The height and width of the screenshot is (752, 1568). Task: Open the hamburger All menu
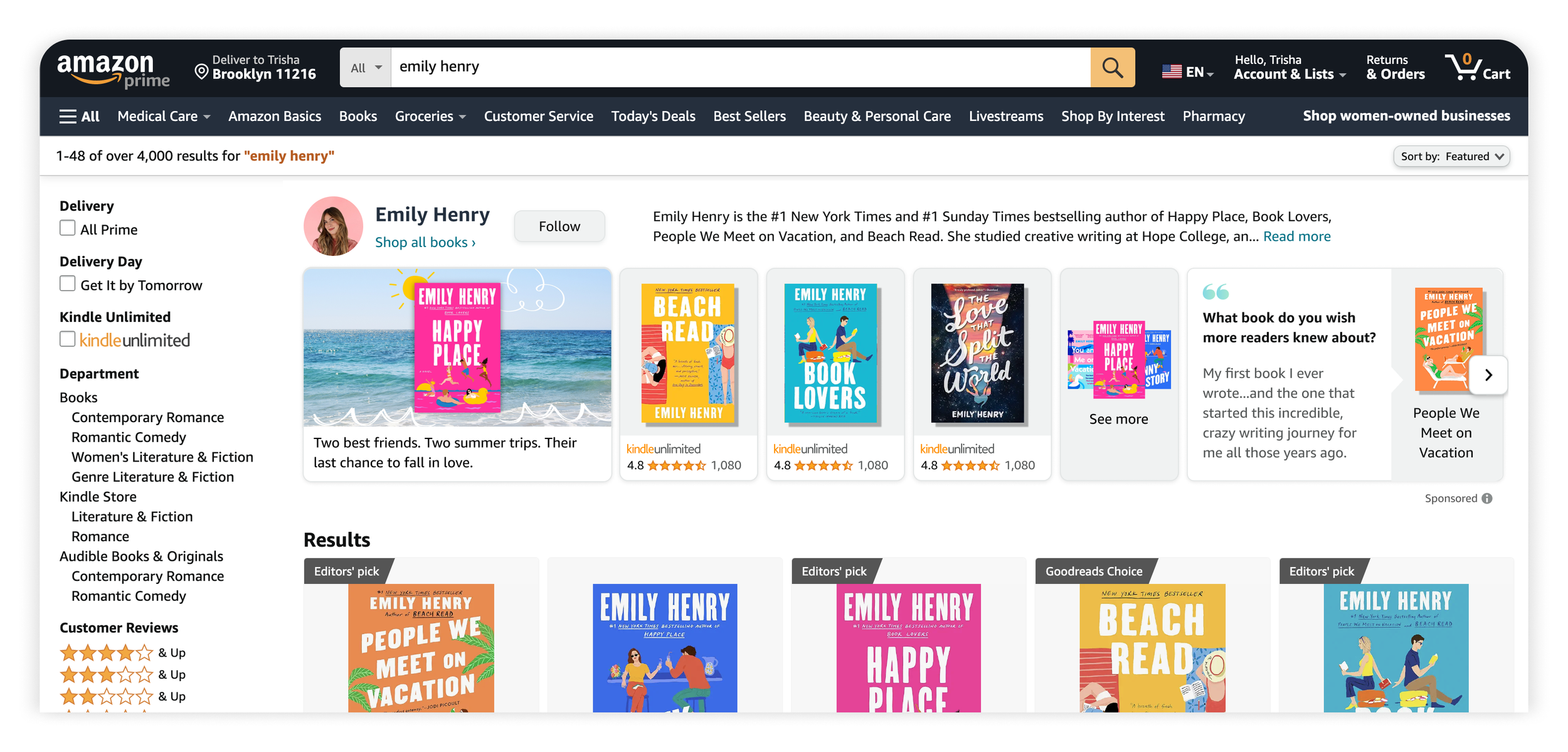[x=79, y=116]
